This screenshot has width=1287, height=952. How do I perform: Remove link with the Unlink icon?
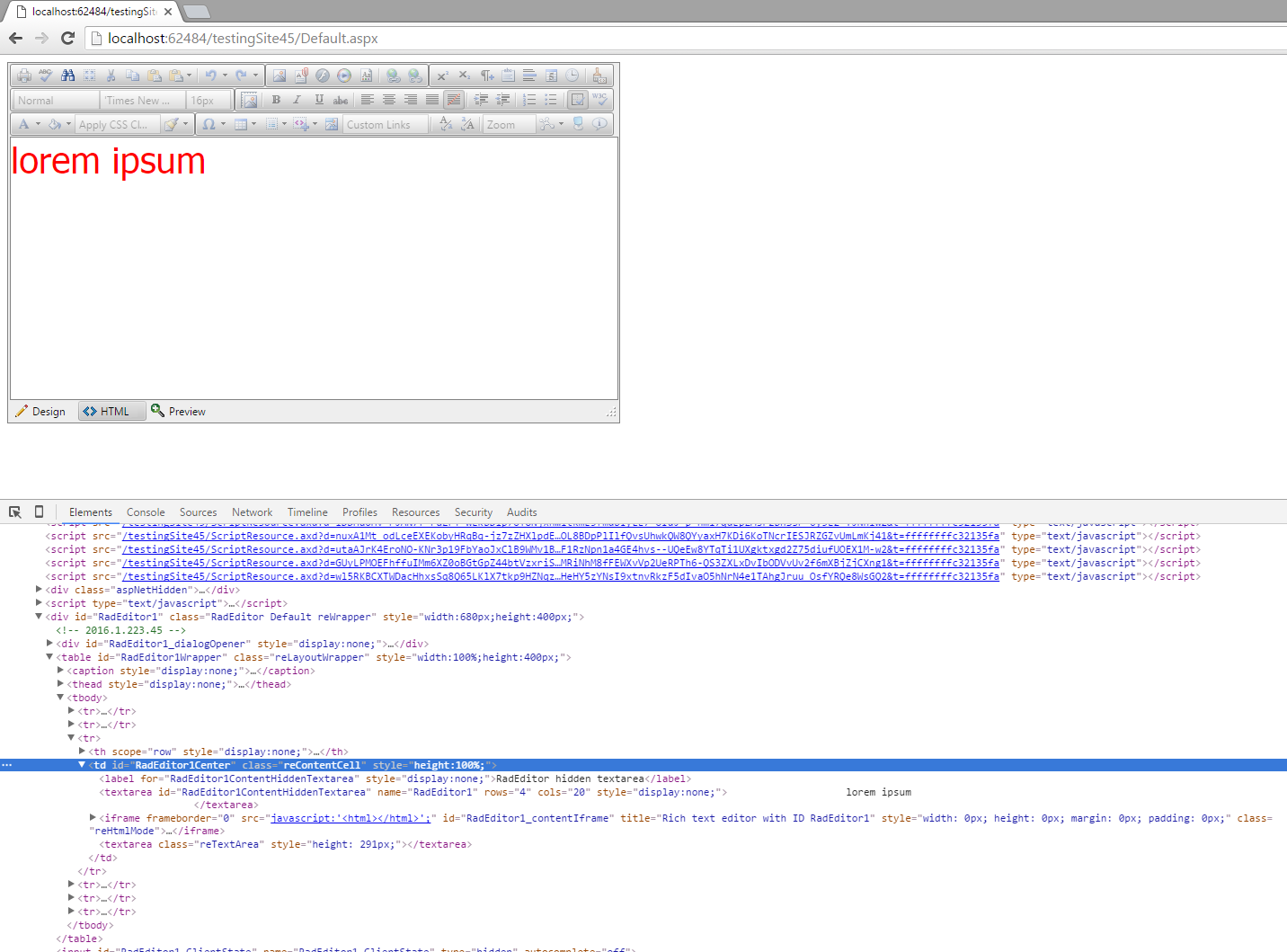click(415, 76)
